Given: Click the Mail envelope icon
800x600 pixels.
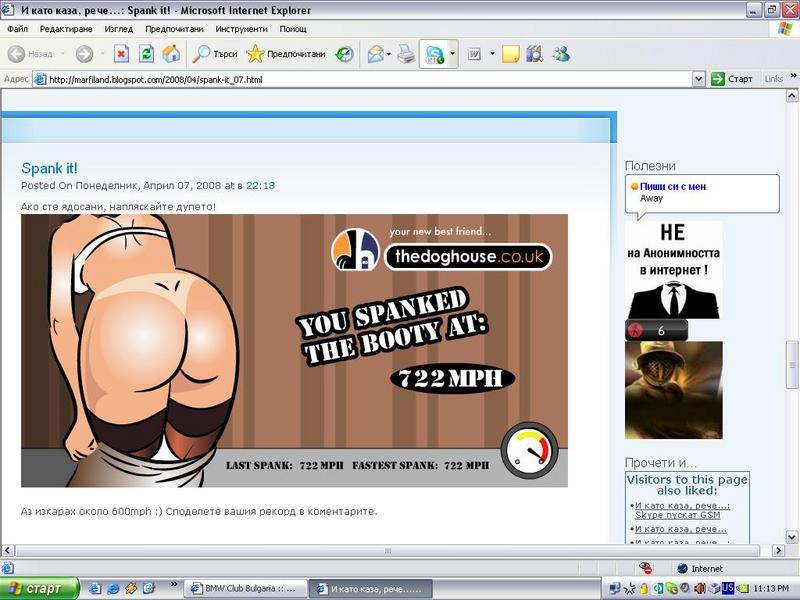Looking at the screenshot, I should (x=375, y=54).
